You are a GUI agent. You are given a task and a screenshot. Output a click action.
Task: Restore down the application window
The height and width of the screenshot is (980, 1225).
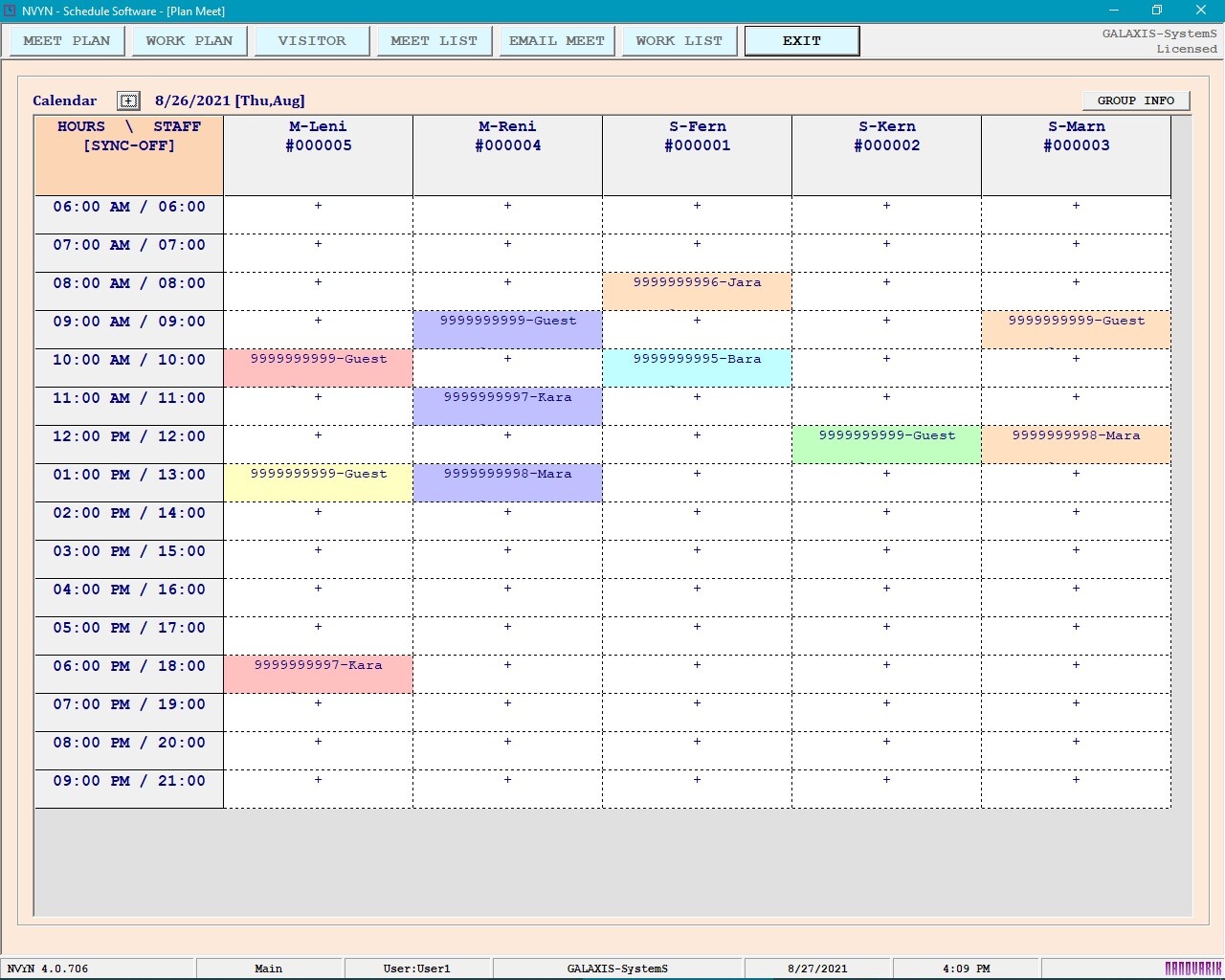pos(1157,11)
